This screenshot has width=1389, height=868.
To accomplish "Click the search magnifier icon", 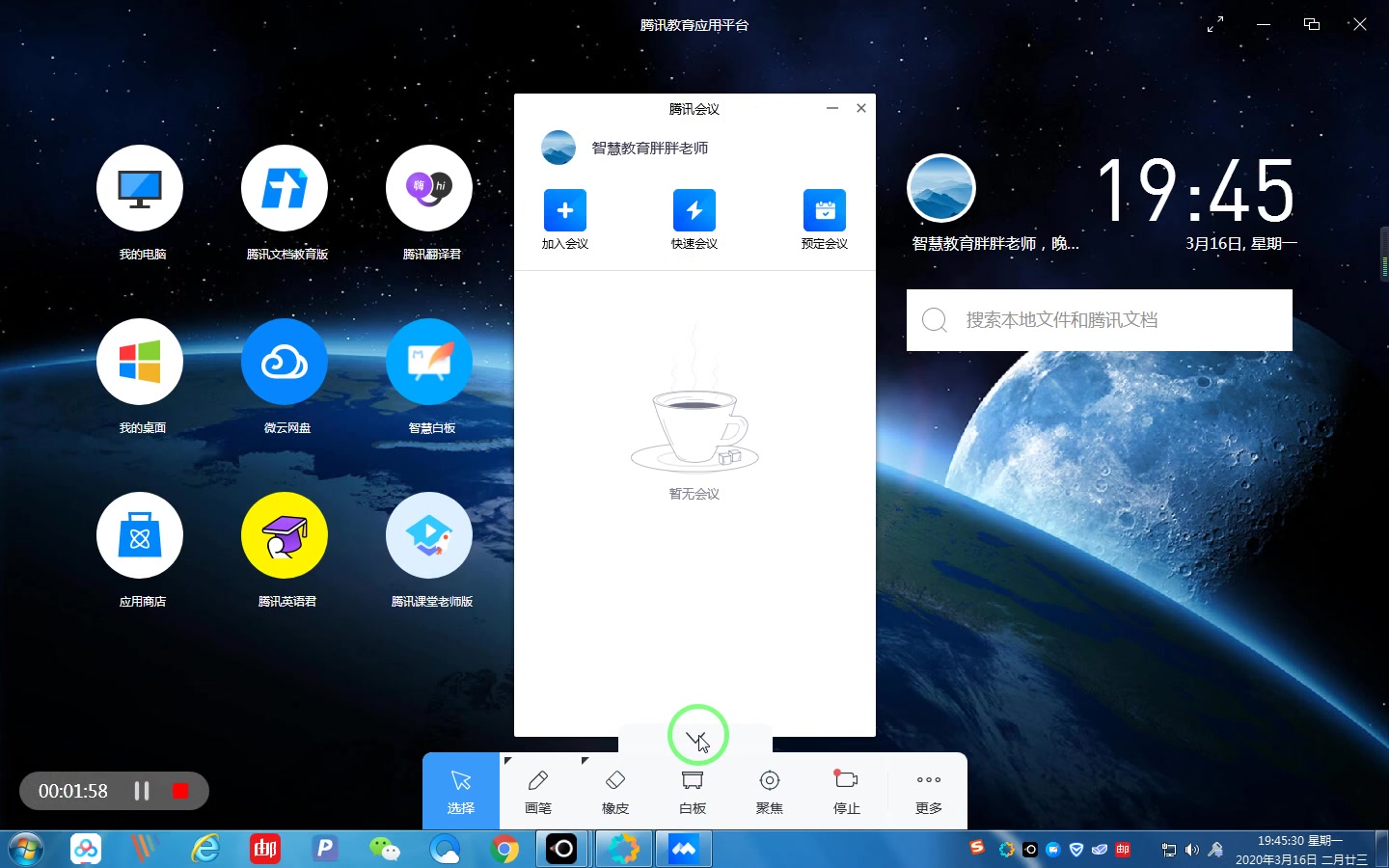I will (935, 320).
